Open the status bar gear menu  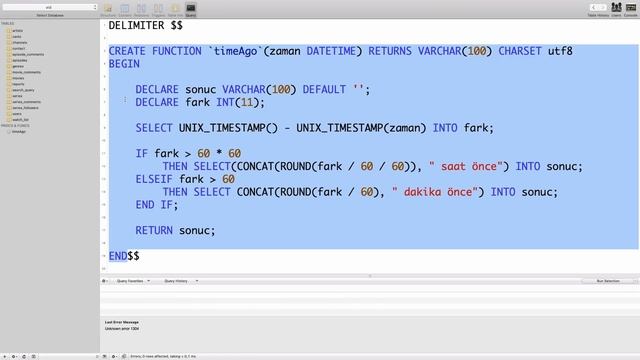114,356
